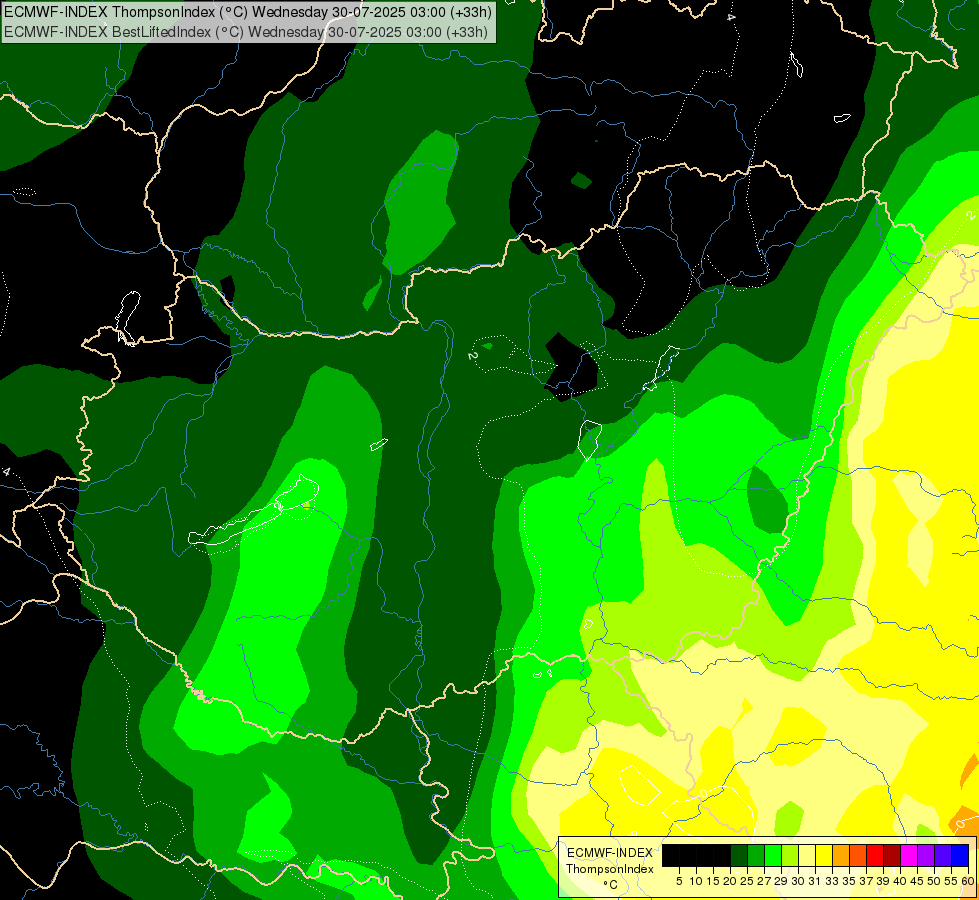This screenshot has height=900, width=979.
Task: Click legend scale value '33'
Action: pos(832,881)
